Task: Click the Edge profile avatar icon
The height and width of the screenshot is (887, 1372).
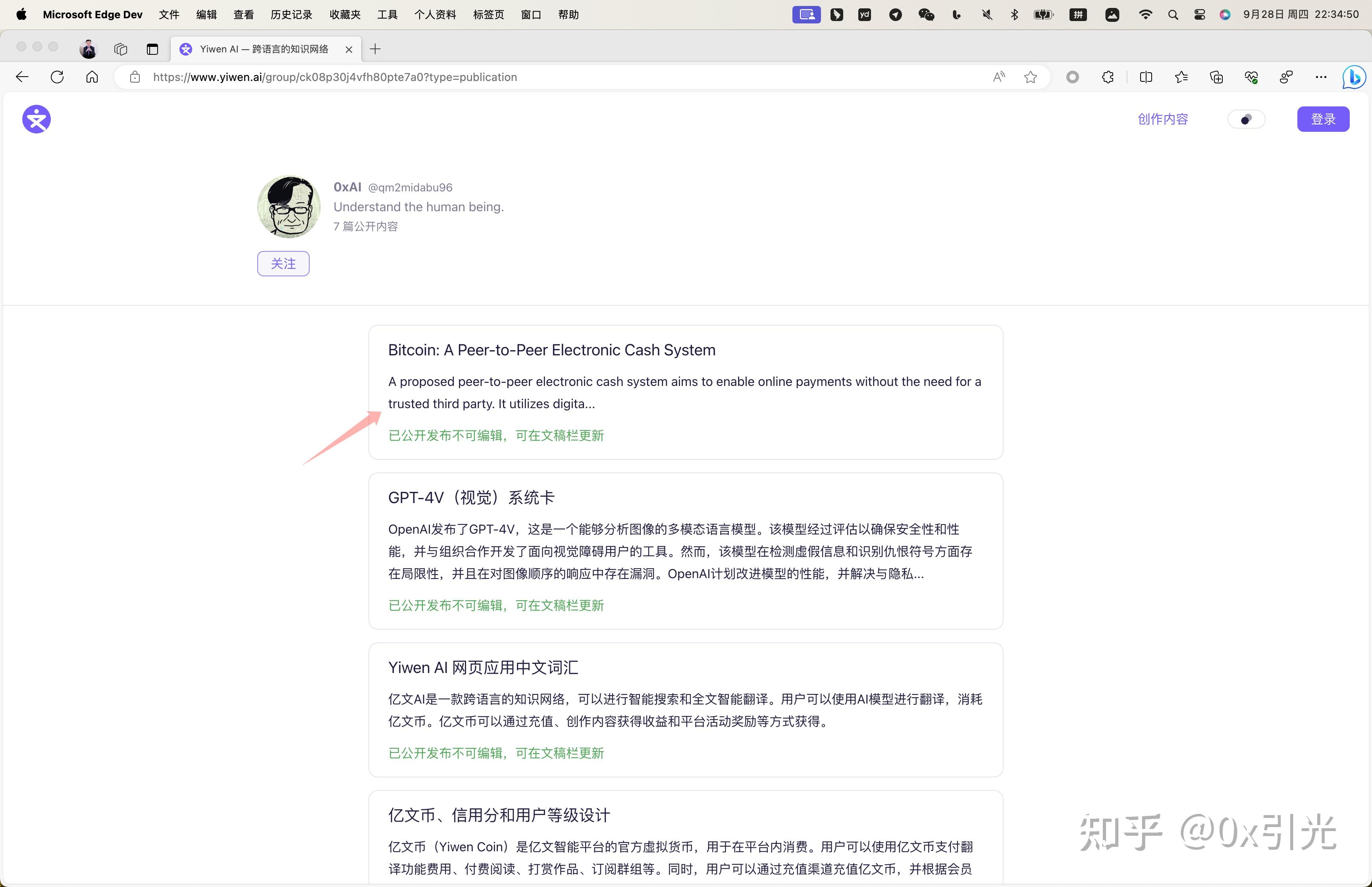Action: point(88,49)
